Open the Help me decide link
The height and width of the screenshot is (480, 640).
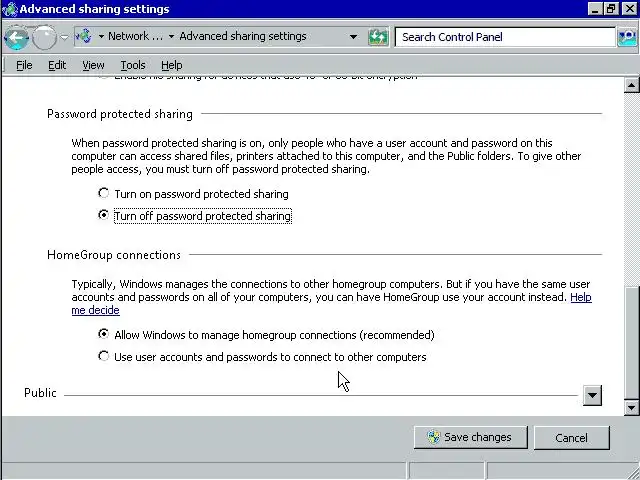coord(580,297)
